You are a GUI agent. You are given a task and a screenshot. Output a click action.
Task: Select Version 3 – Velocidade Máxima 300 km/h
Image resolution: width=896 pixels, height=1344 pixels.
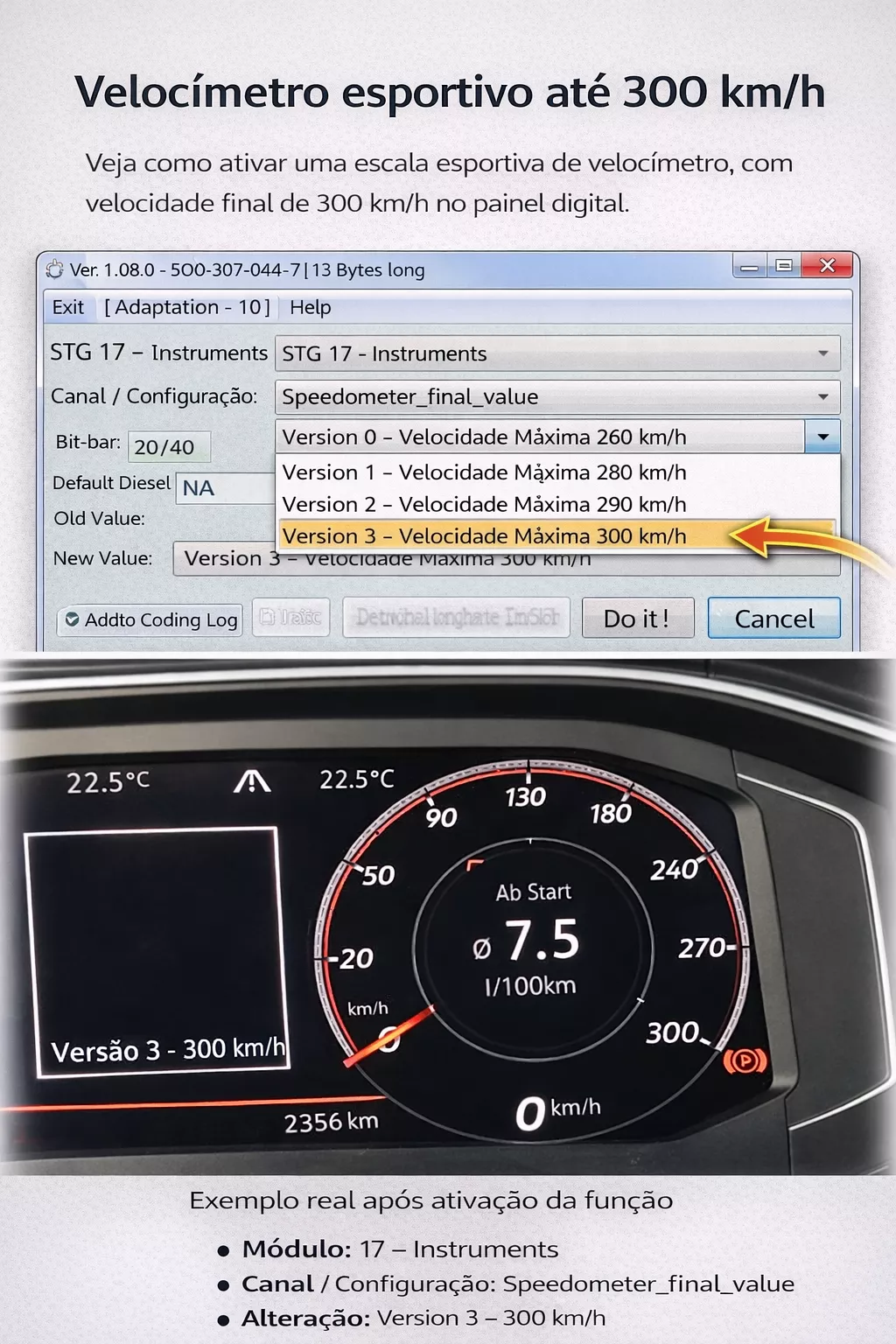(484, 536)
